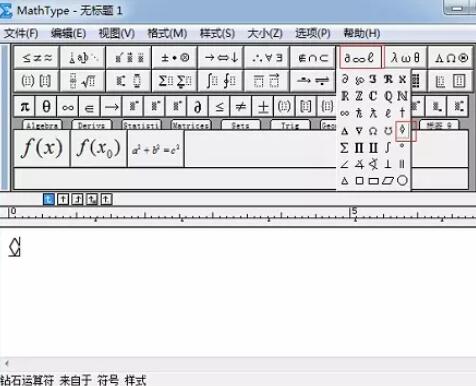Insert inverted ohm mho symbol from the popup
Image resolution: width=476 pixels, height=386 pixels.
click(x=388, y=130)
